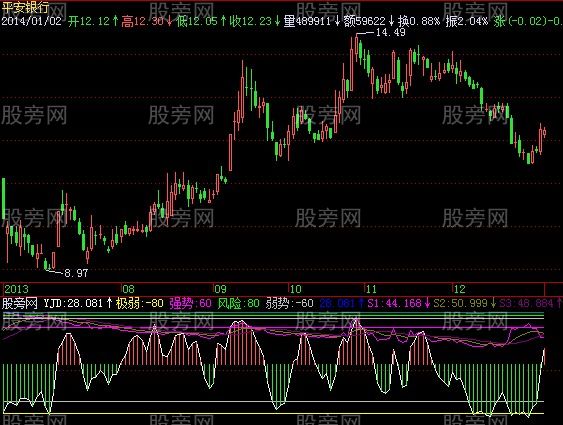Select the 11 month marker on axis

pyautogui.click(x=371, y=289)
